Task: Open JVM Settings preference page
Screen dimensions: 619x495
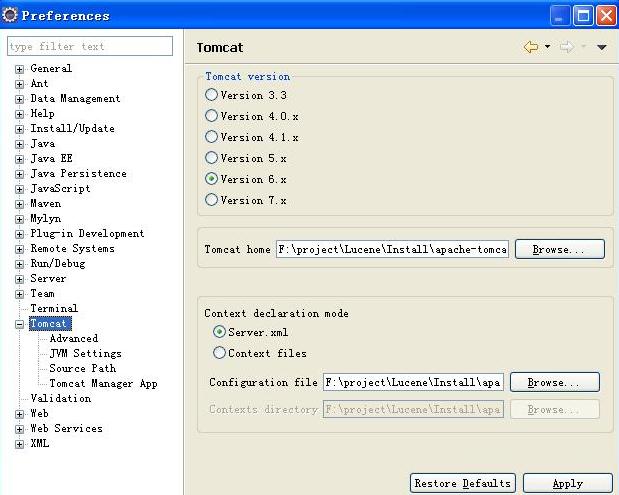Action: point(85,353)
